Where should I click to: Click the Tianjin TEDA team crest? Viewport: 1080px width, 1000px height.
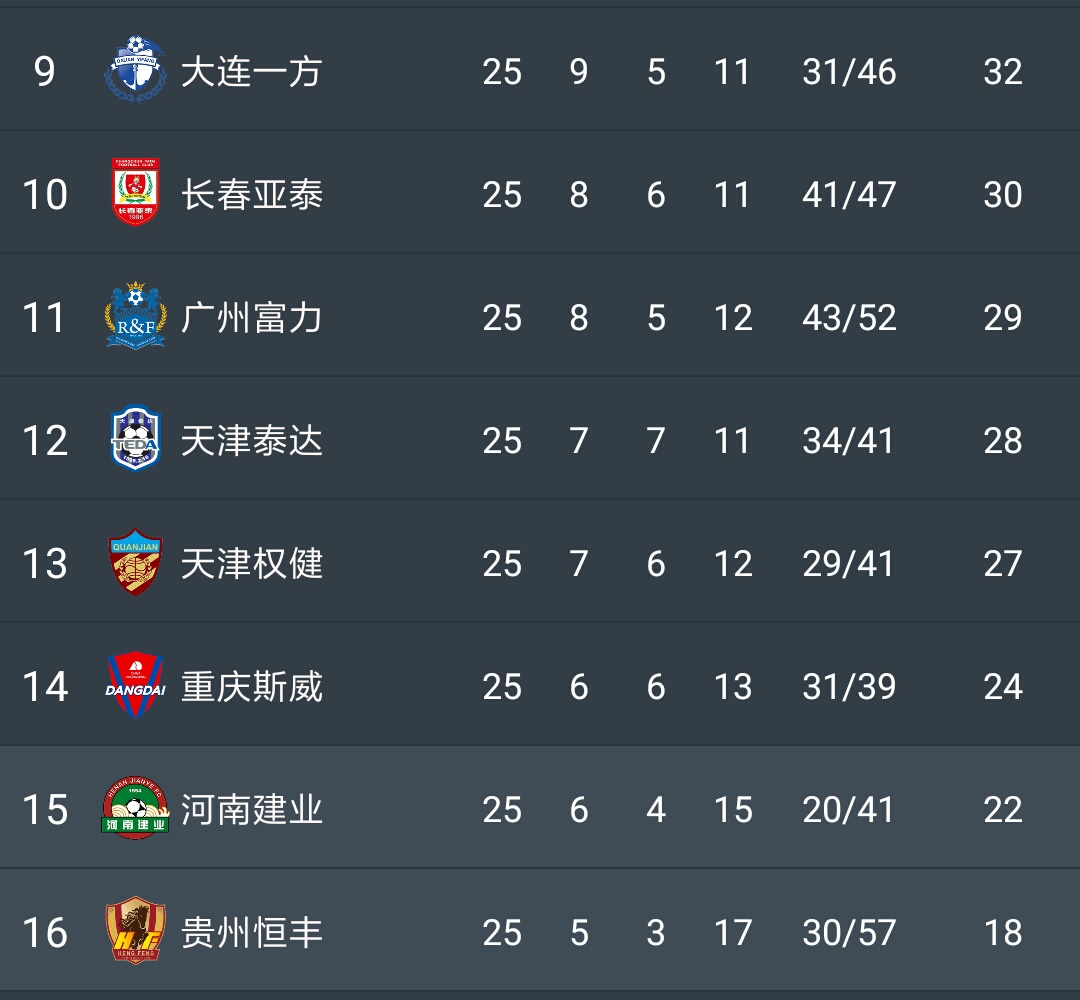pos(135,439)
